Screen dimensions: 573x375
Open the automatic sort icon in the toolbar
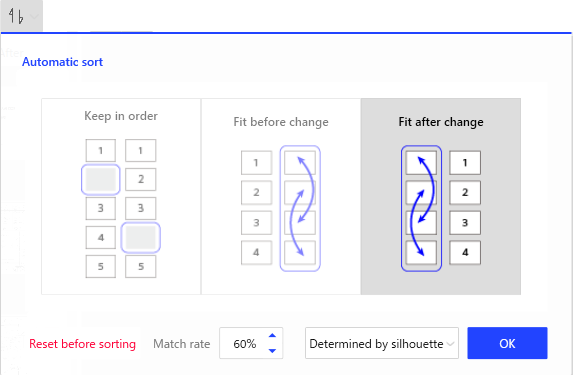(16, 16)
